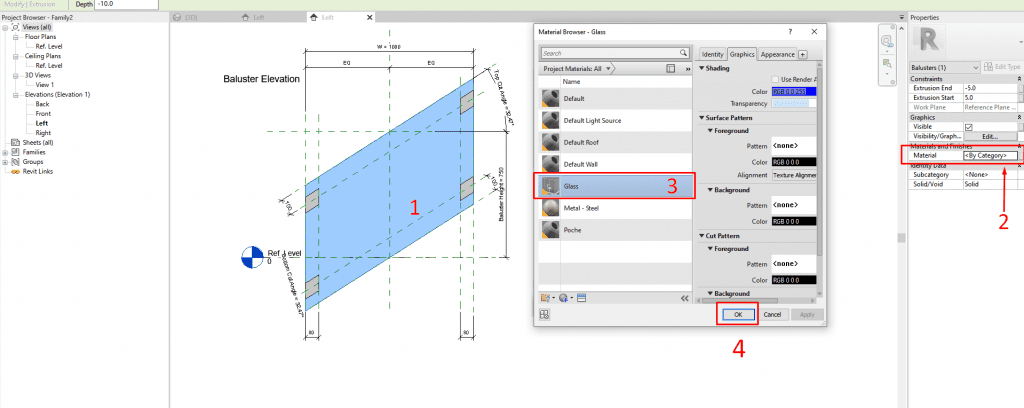Viewport: 1024px width, 408px height.
Task: Click the Revit Links icon in Project Browser
Action: click(x=15, y=171)
